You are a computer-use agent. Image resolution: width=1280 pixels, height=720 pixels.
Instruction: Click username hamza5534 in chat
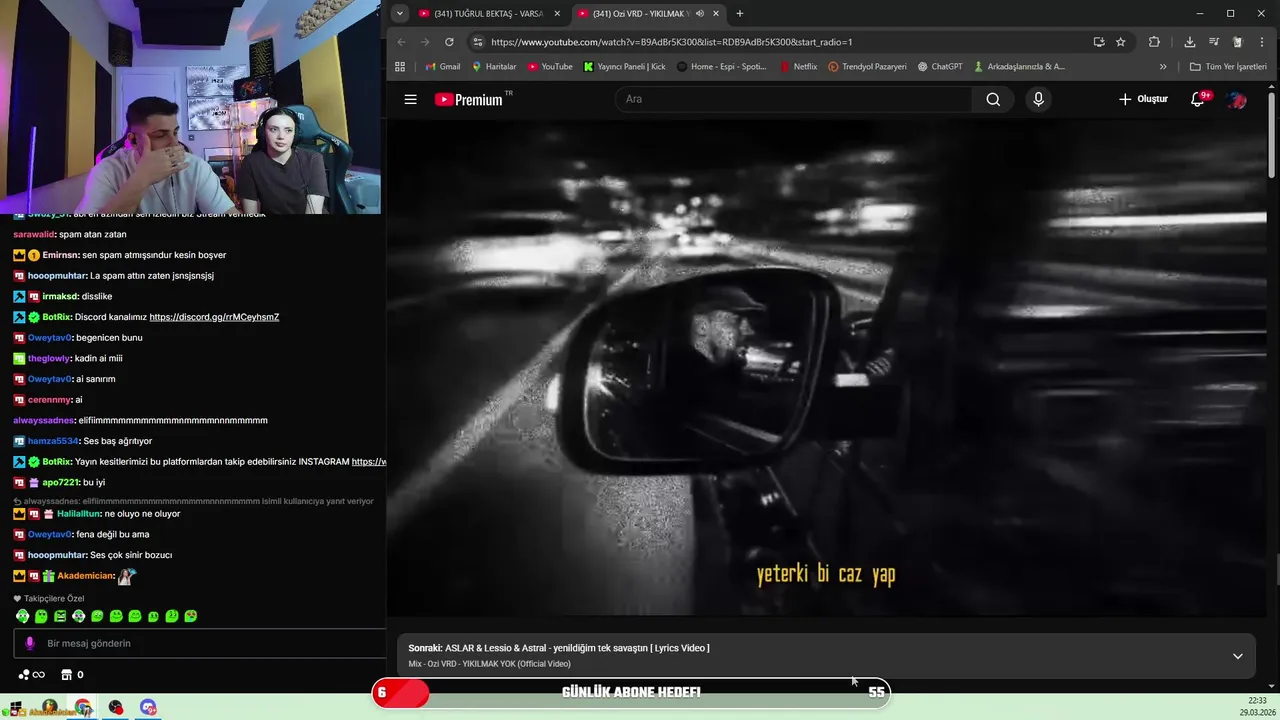click(53, 441)
